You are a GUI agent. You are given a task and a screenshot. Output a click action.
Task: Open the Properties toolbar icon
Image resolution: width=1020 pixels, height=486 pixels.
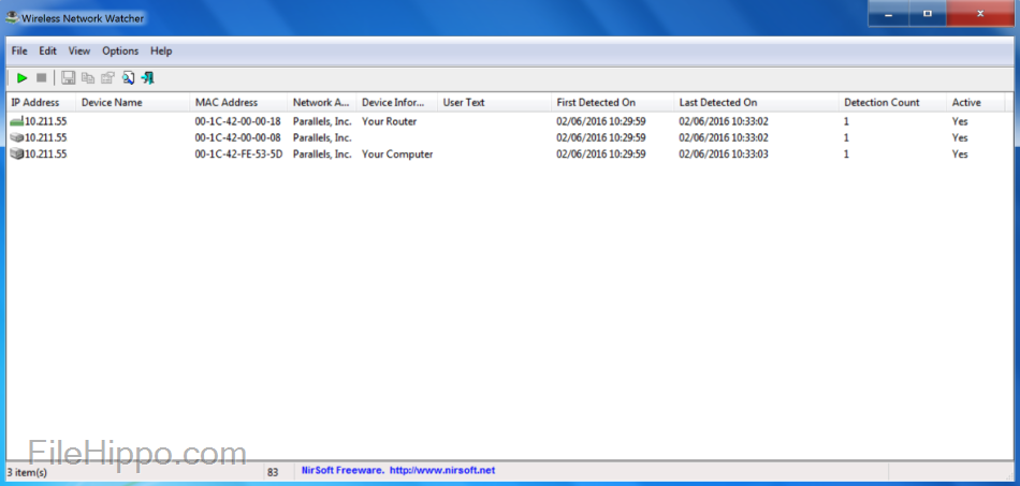click(107, 78)
